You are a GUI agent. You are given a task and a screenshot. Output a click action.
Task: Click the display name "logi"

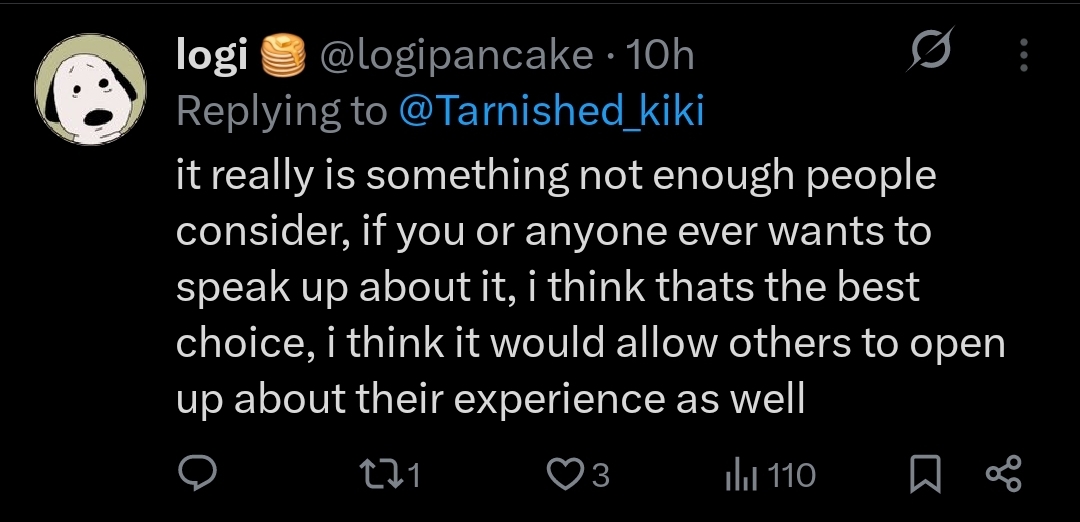pyautogui.click(x=211, y=56)
